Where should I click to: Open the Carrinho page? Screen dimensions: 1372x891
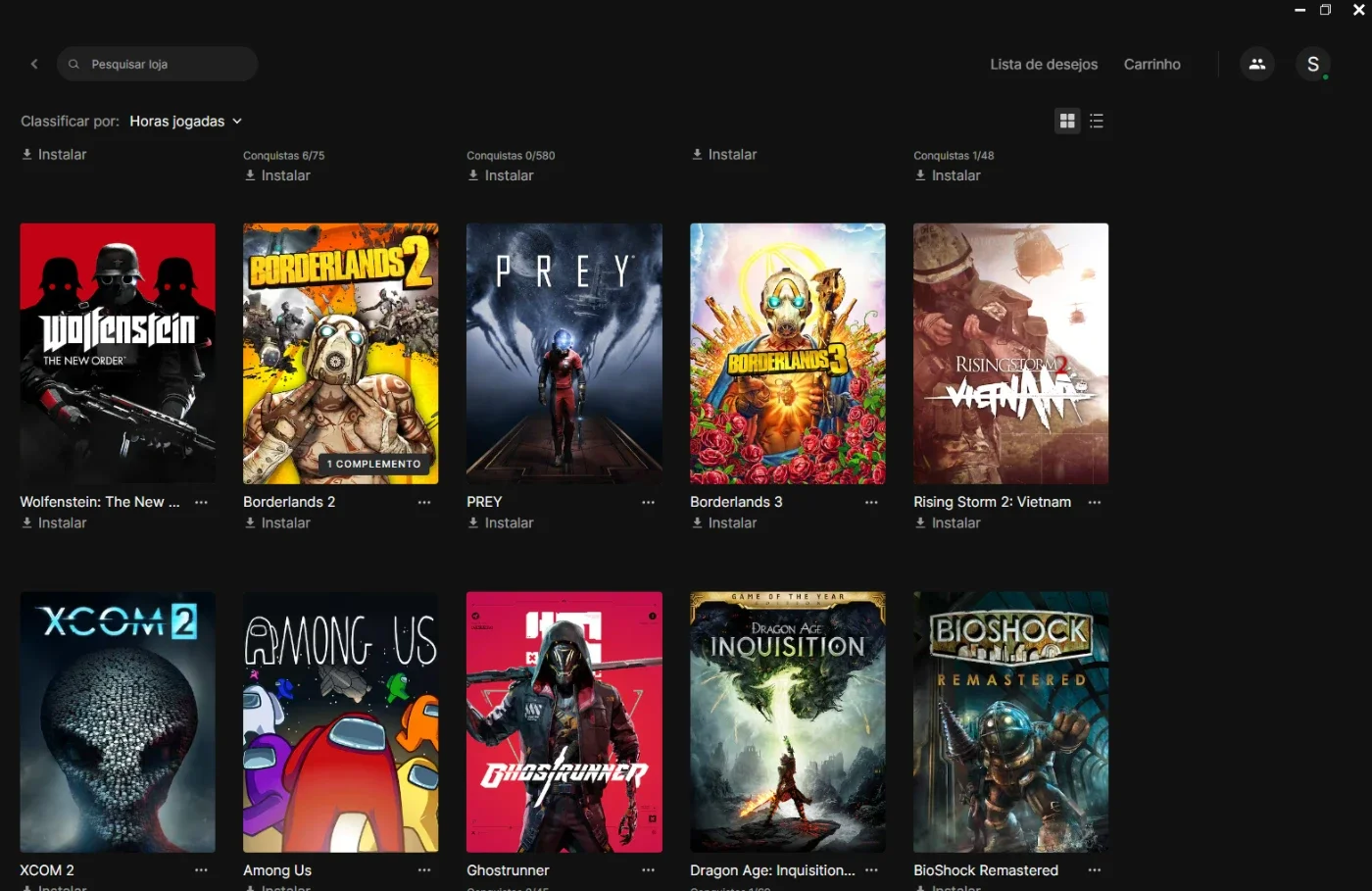[x=1152, y=64]
